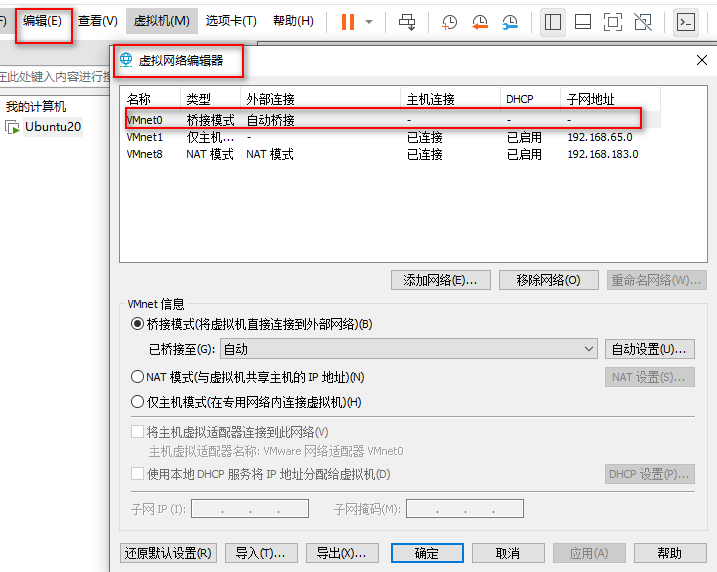The image size is (717, 572).
Task: Pause the virtual machine with the orange pause icon
Action: (348, 21)
